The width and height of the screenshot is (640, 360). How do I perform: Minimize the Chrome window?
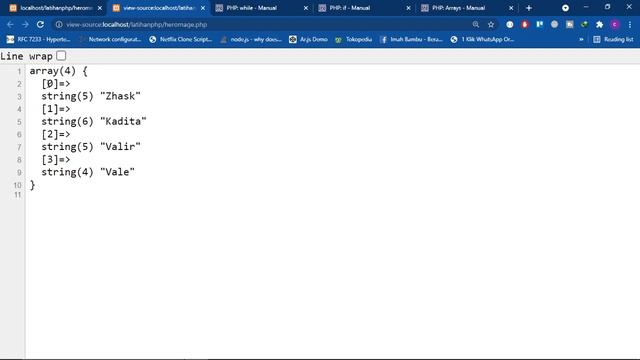coord(586,7)
